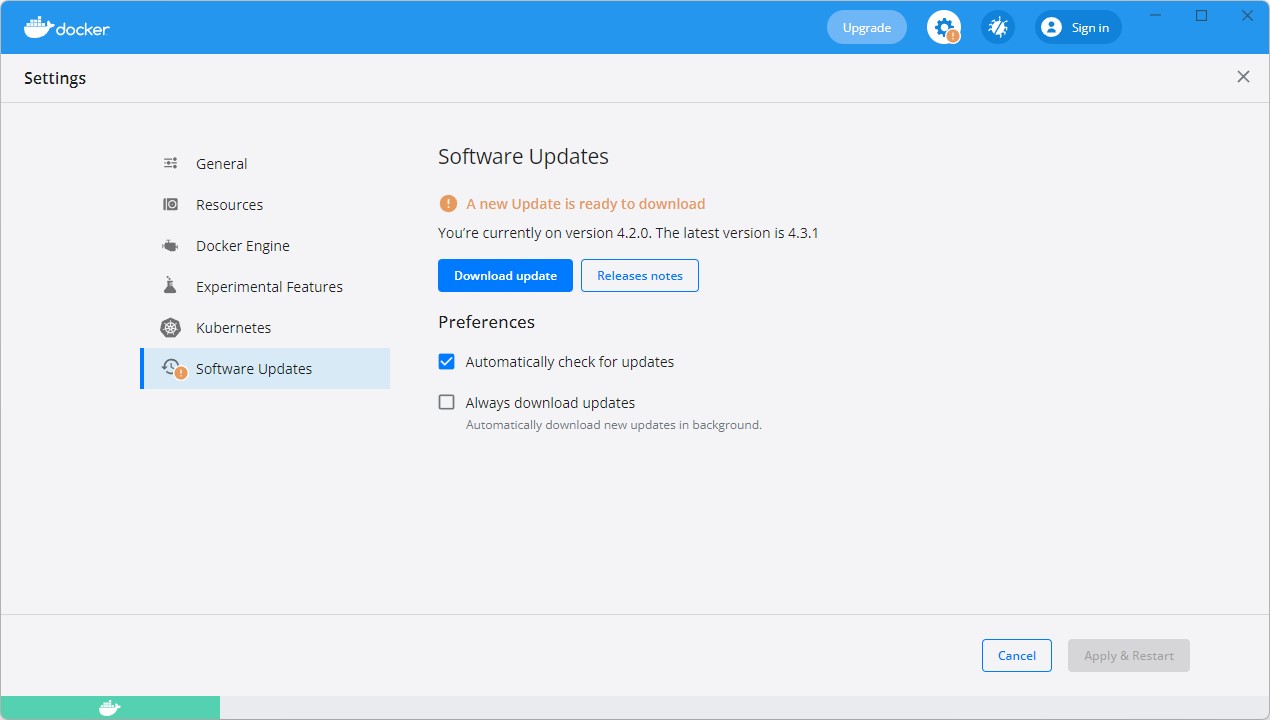Switch to the Kubernetes settings page

click(x=233, y=327)
